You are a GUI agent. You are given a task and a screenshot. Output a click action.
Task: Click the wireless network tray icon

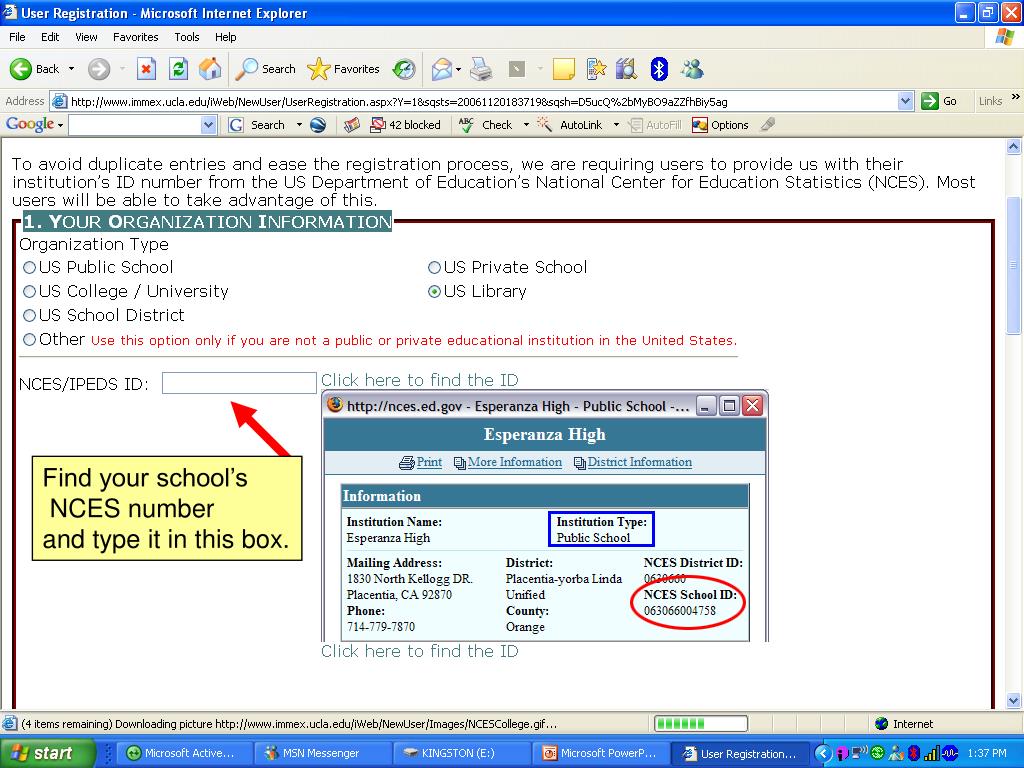tap(860, 753)
